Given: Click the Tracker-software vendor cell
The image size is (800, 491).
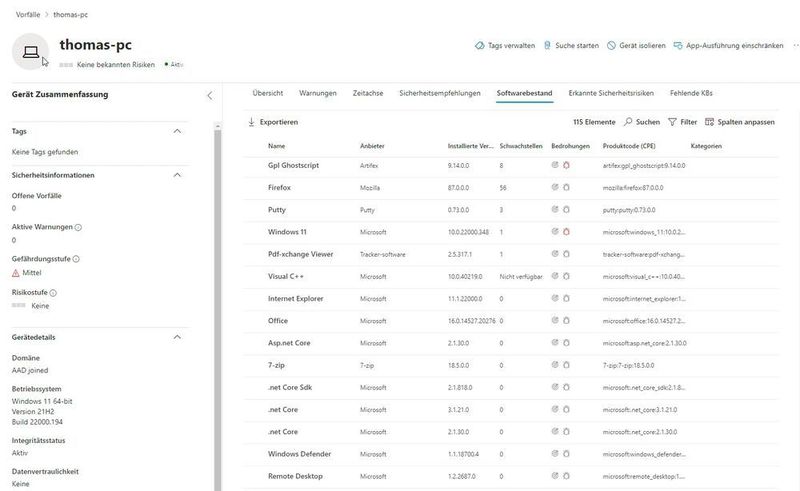Looking at the screenshot, I should pyautogui.click(x=383, y=254).
